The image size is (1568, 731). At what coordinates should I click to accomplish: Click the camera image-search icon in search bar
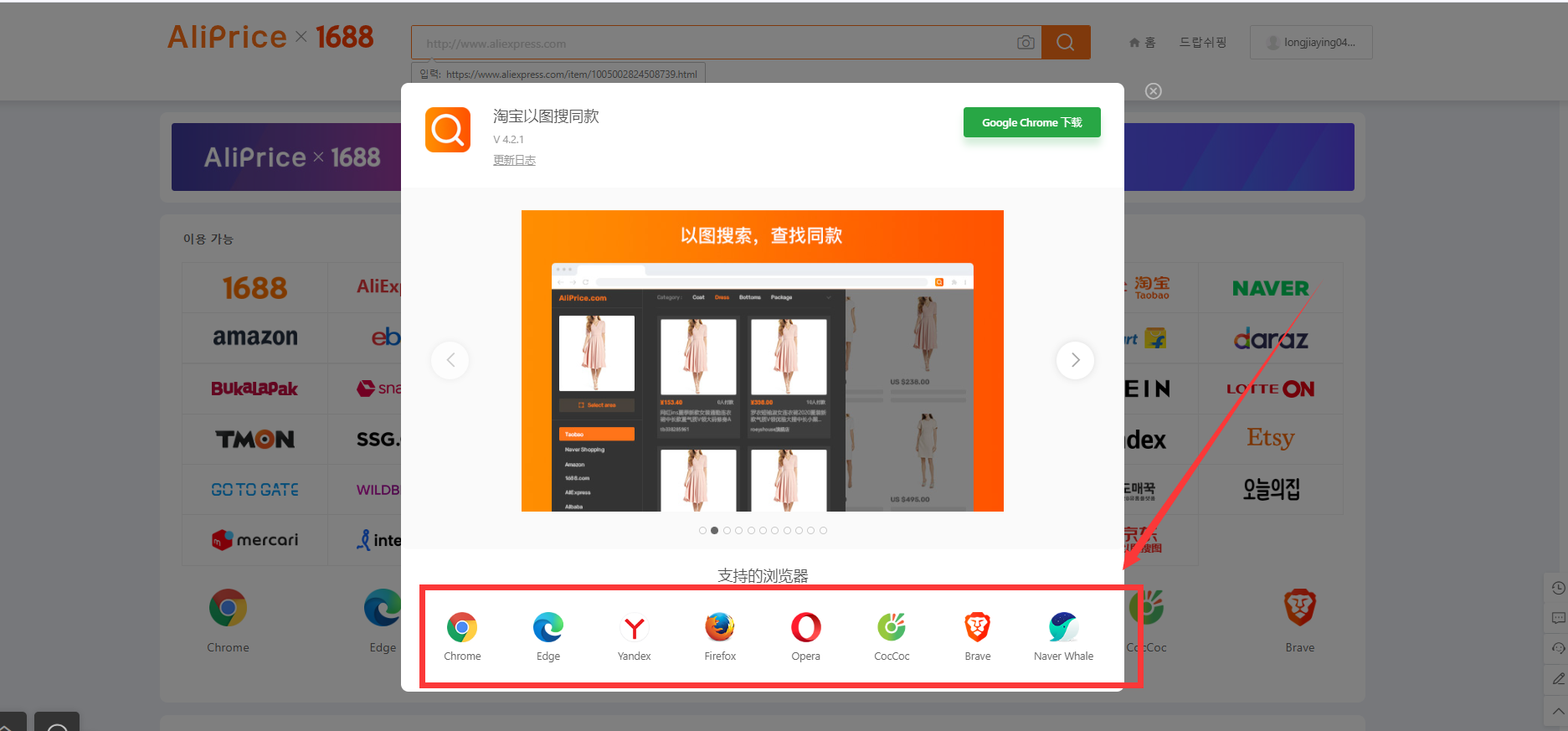(1026, 43)
